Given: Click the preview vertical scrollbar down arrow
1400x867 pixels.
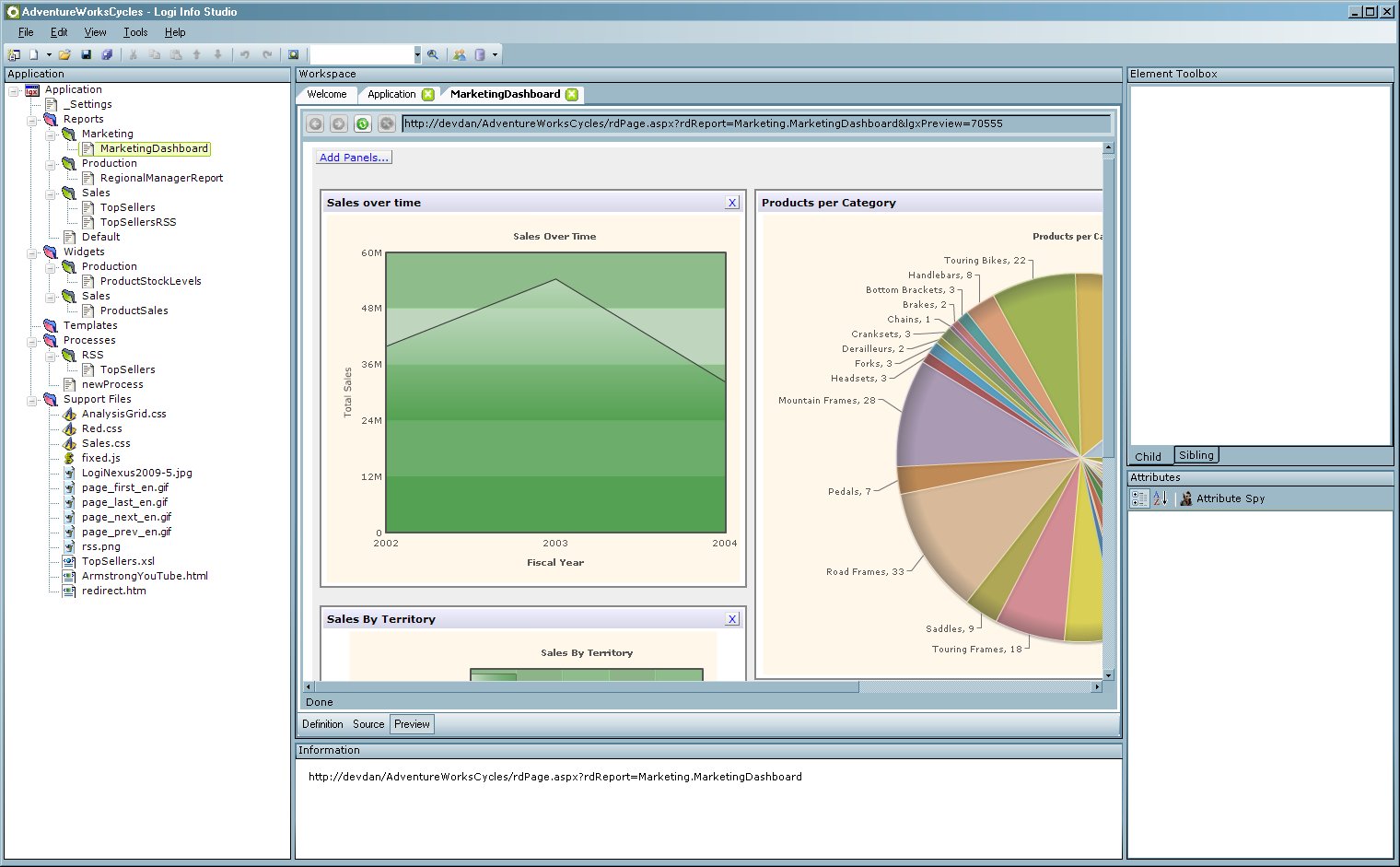Looking at the screenshot, I should click(x=1108, y=675).
